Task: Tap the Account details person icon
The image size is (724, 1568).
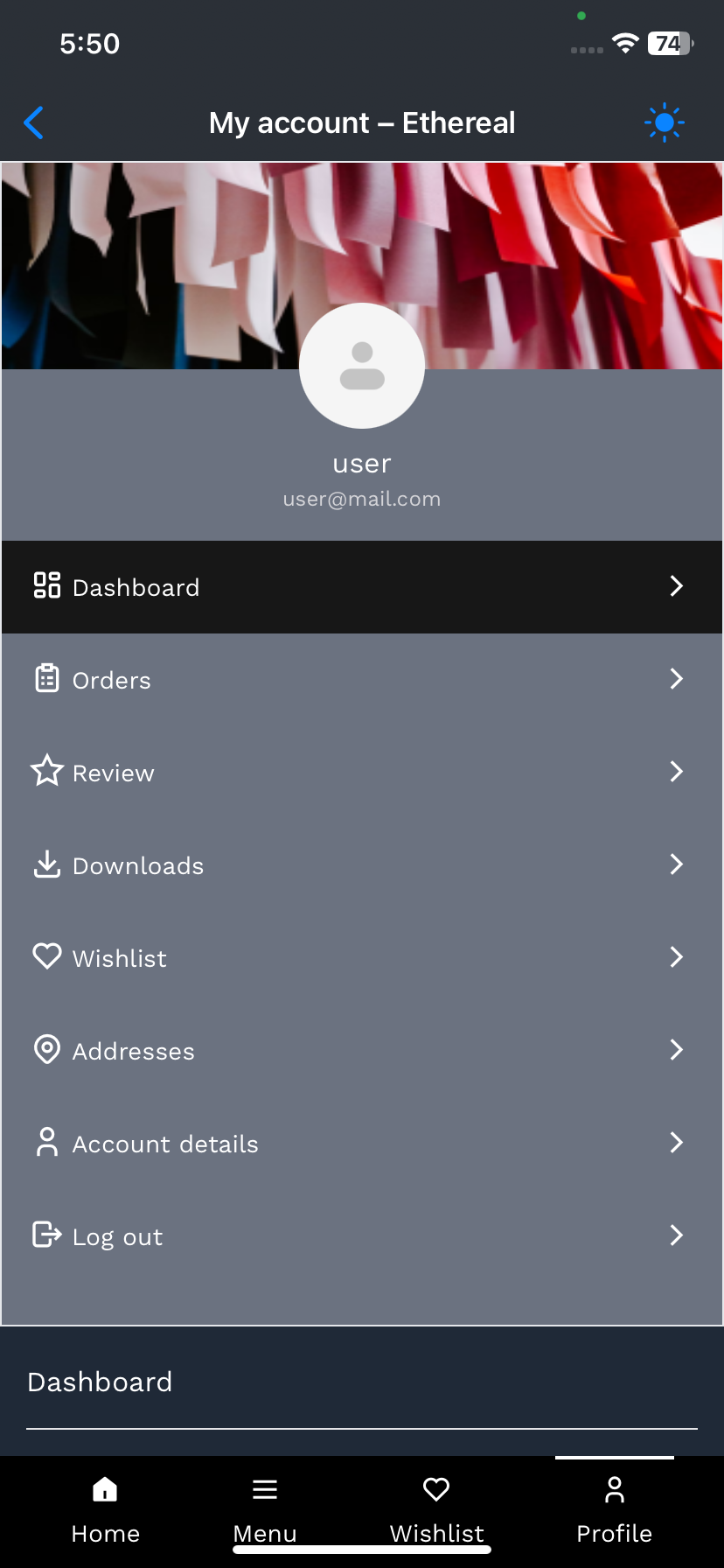Action: pyautogui.click(x=47, y=1142)
